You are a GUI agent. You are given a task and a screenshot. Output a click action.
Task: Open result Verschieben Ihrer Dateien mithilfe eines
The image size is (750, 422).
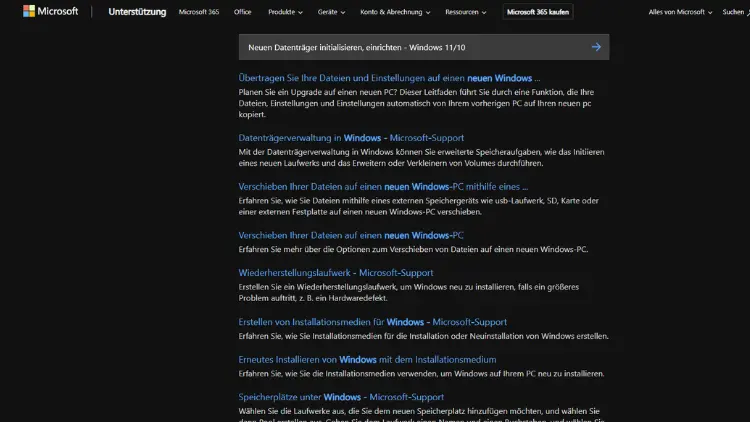click(x=383, y=187)
